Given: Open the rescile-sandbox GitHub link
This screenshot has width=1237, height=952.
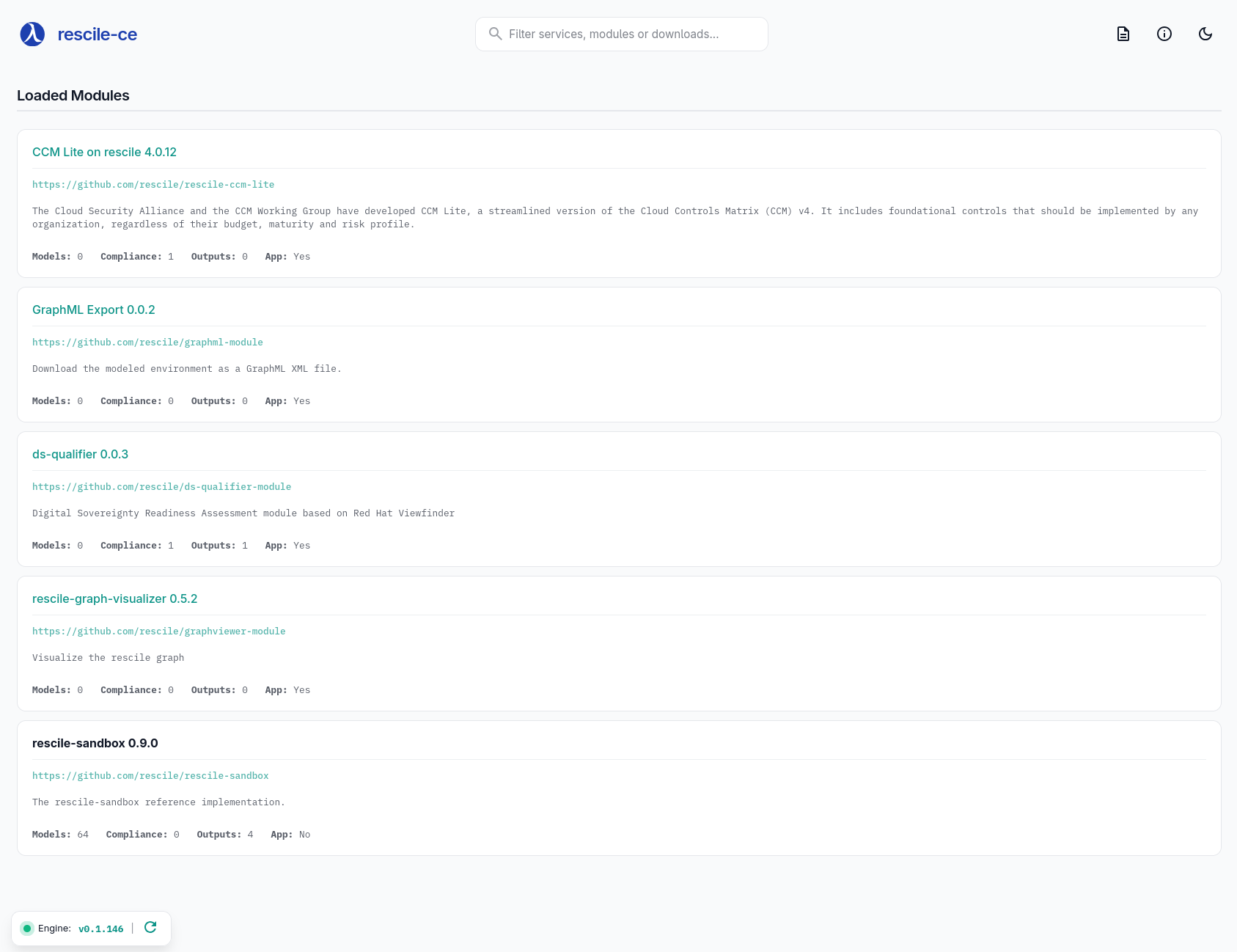Looking at the screenshot, I should (150, 775).
